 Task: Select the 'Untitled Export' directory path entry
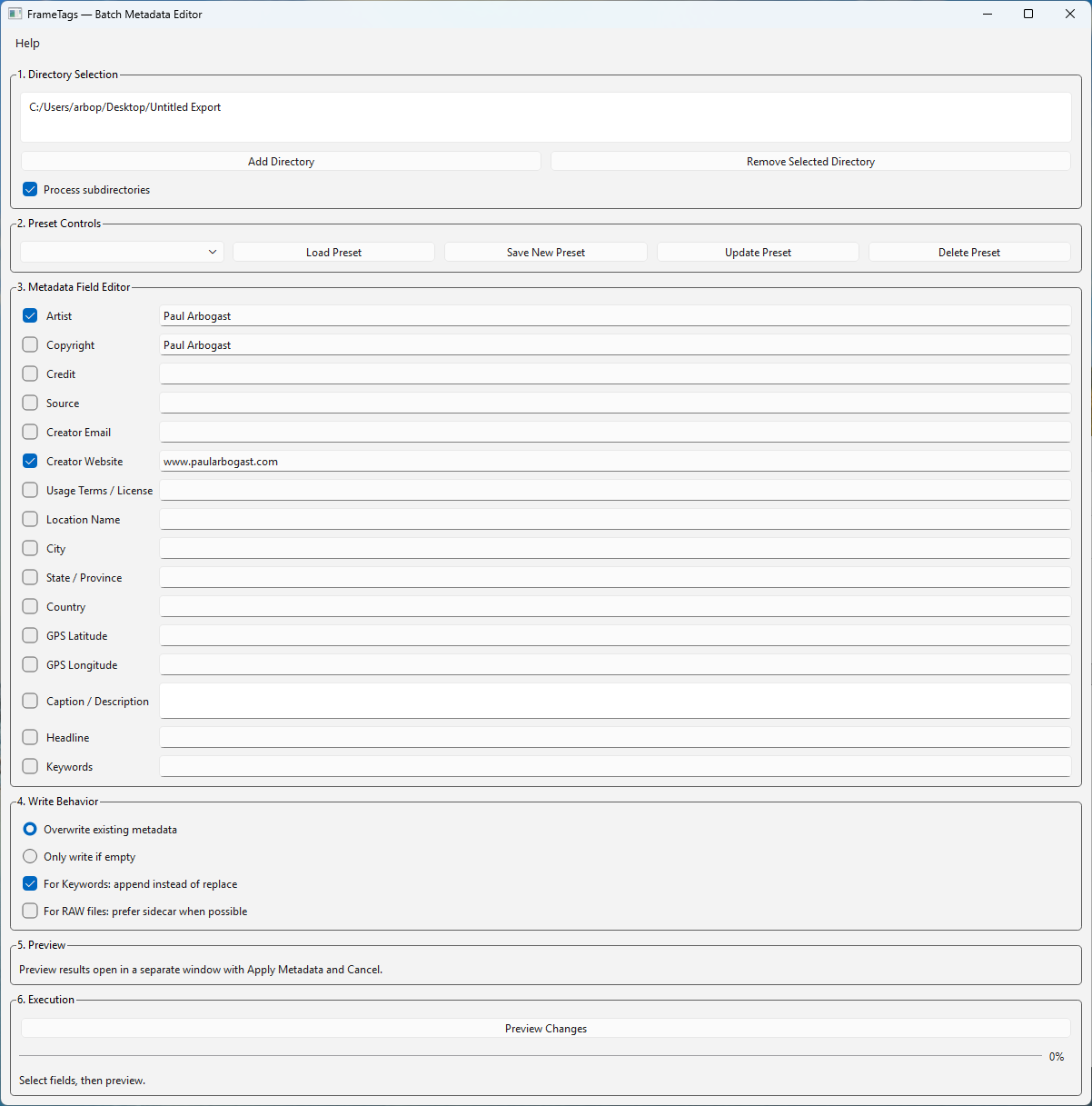click(x=124, y=106)
